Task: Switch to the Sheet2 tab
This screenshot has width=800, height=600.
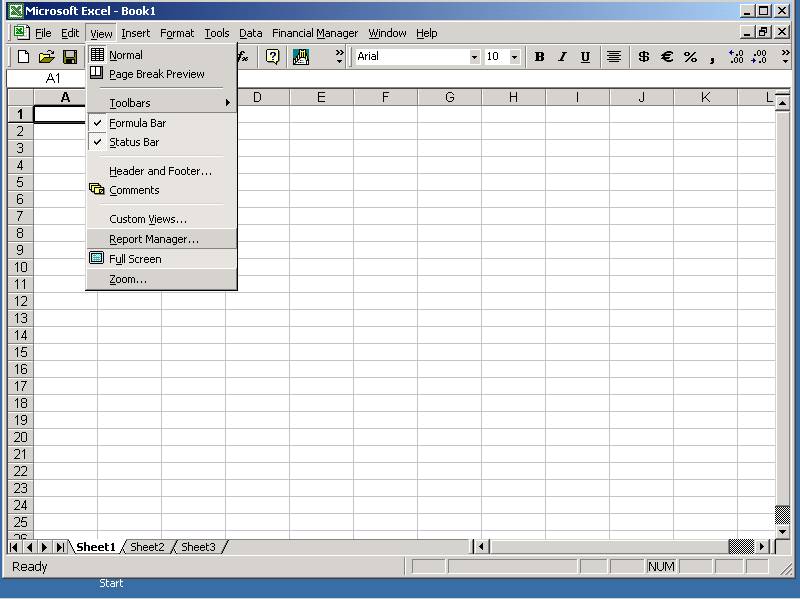Action: (147, 547)
